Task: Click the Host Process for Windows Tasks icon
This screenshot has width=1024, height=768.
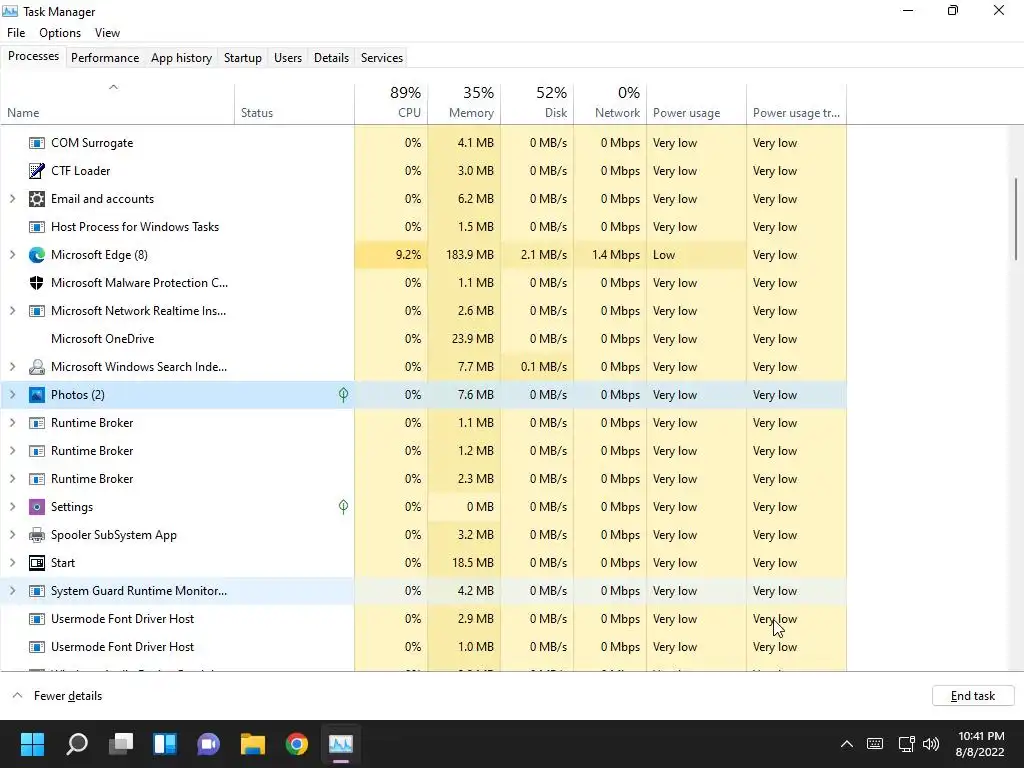Action: pos(37,227)
